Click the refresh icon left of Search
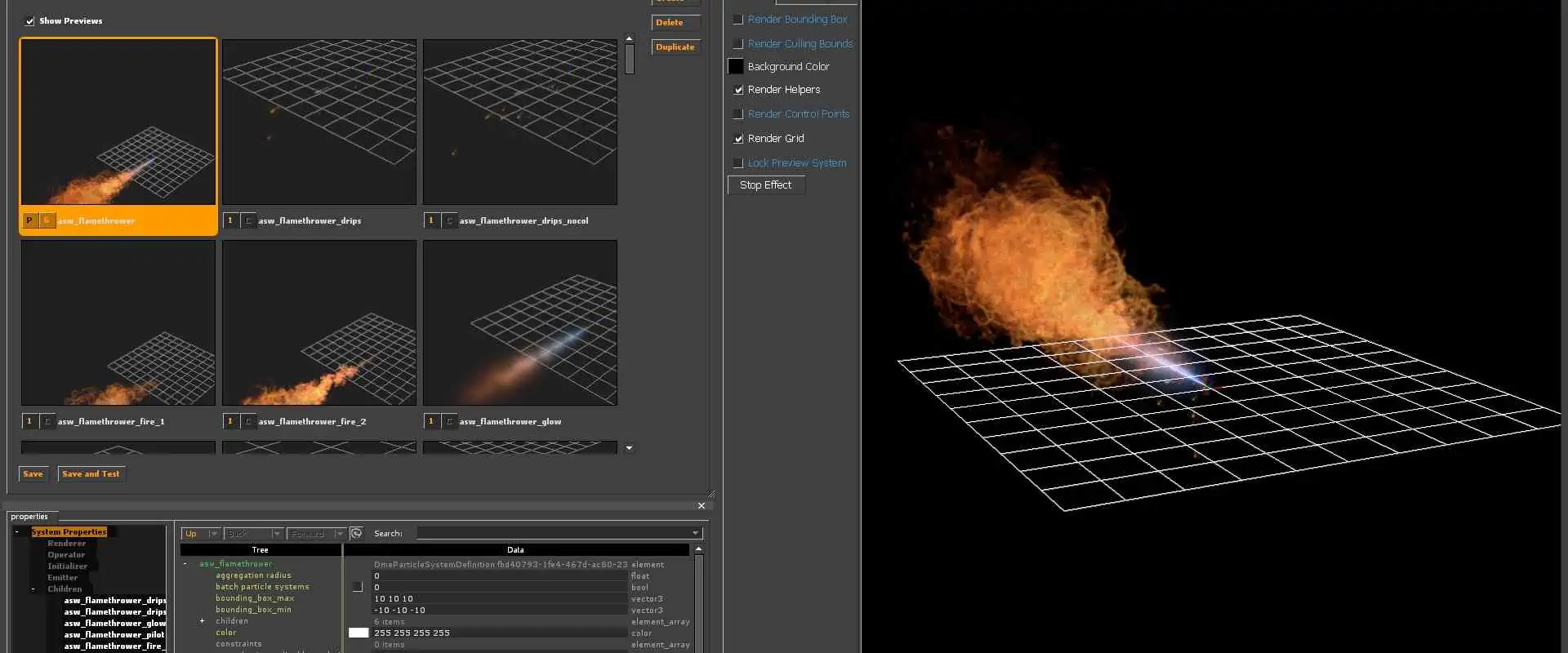Viewport: 1568px width, 653px height. pyautogui.click(x=356, y=533)
